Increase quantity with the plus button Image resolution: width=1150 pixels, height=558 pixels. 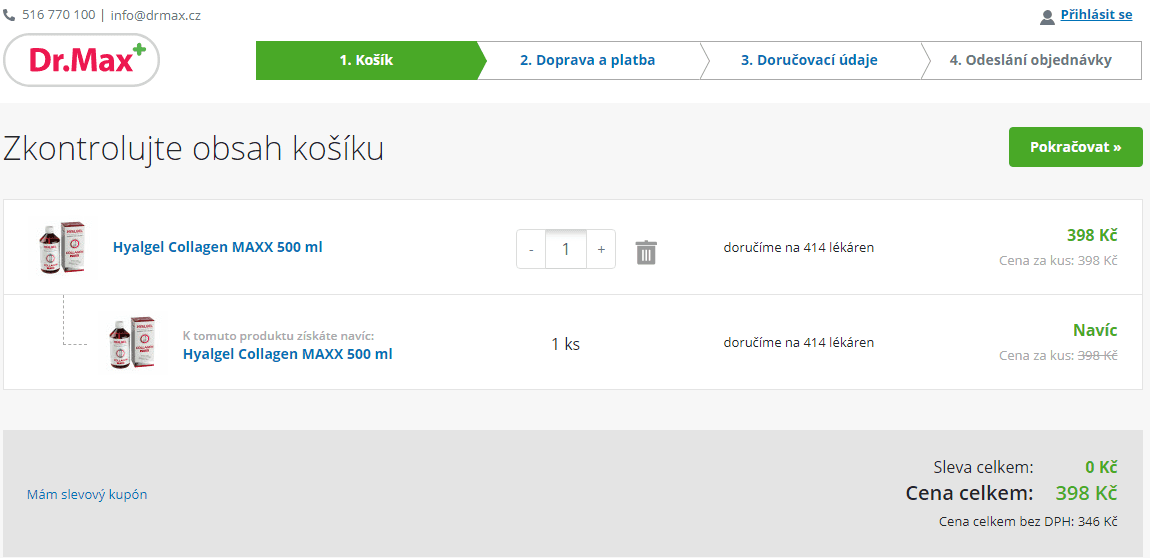(601, 249)
